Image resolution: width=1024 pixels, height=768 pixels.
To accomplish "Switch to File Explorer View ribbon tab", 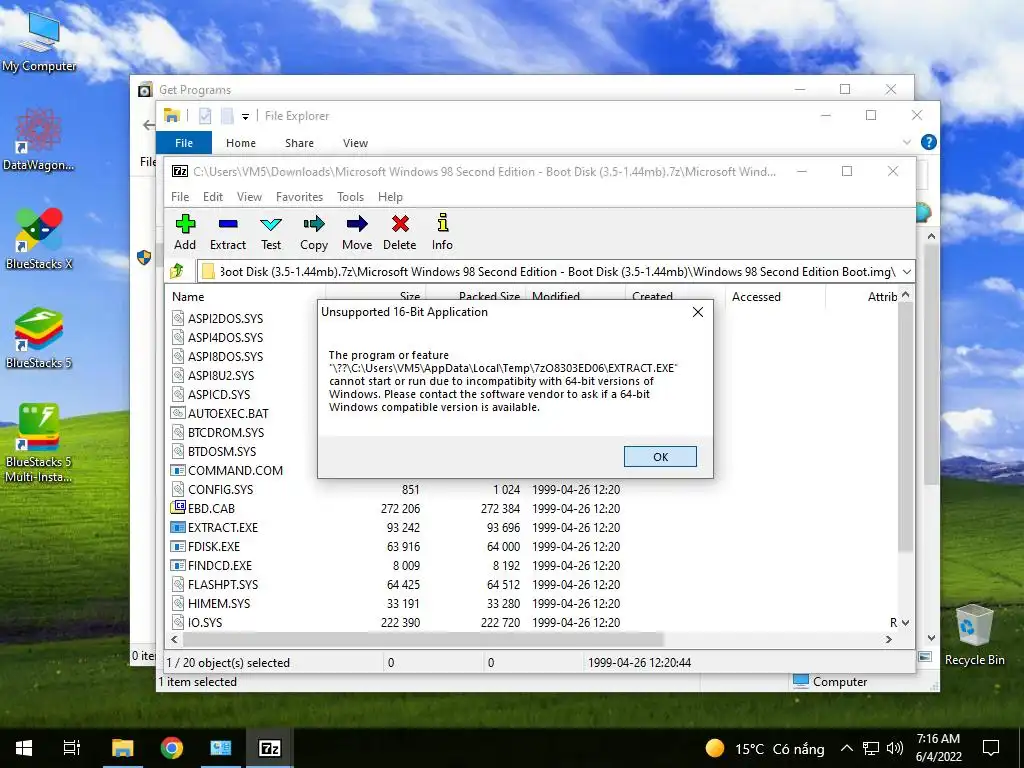I will [x=355, y=143].
